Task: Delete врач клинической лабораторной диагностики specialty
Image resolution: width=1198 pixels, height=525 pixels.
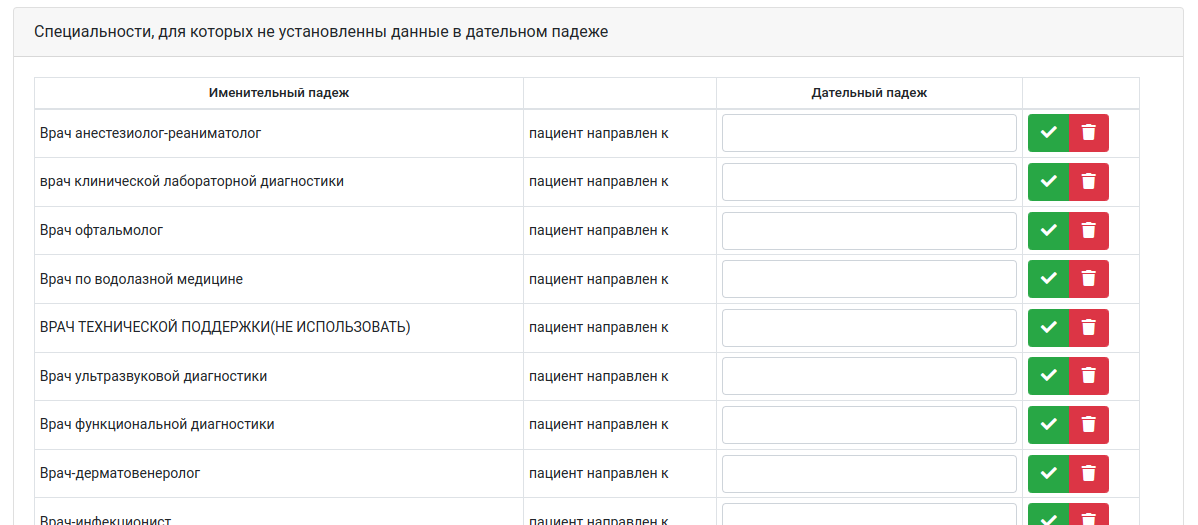Action: [1089, 182]
